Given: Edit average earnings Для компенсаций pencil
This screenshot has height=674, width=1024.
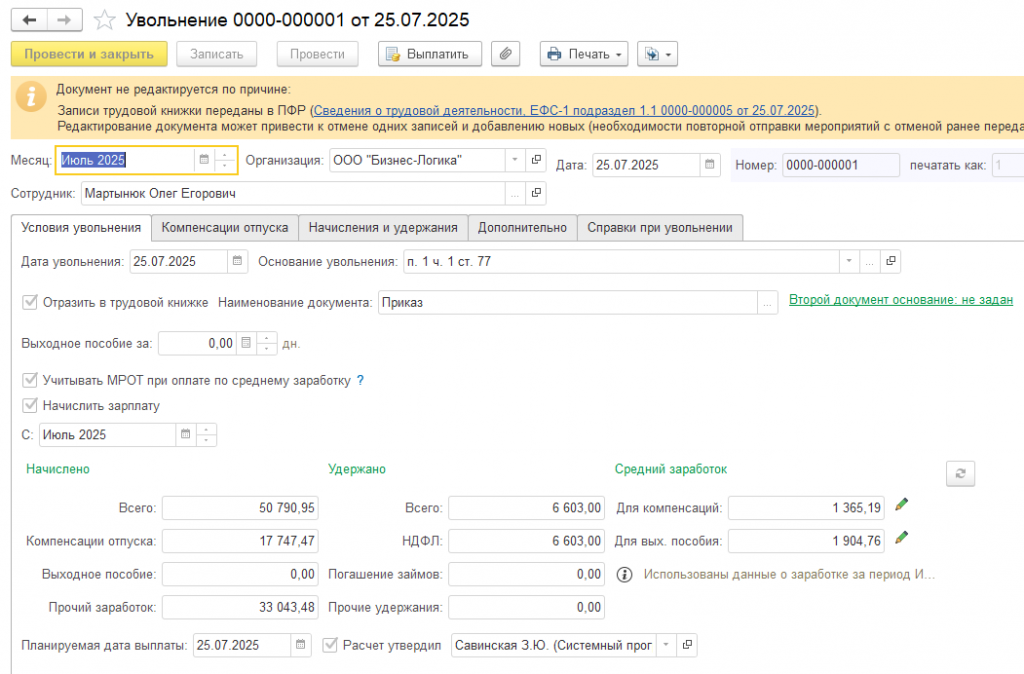Looking at the screenshot, I should pos(901,504).
